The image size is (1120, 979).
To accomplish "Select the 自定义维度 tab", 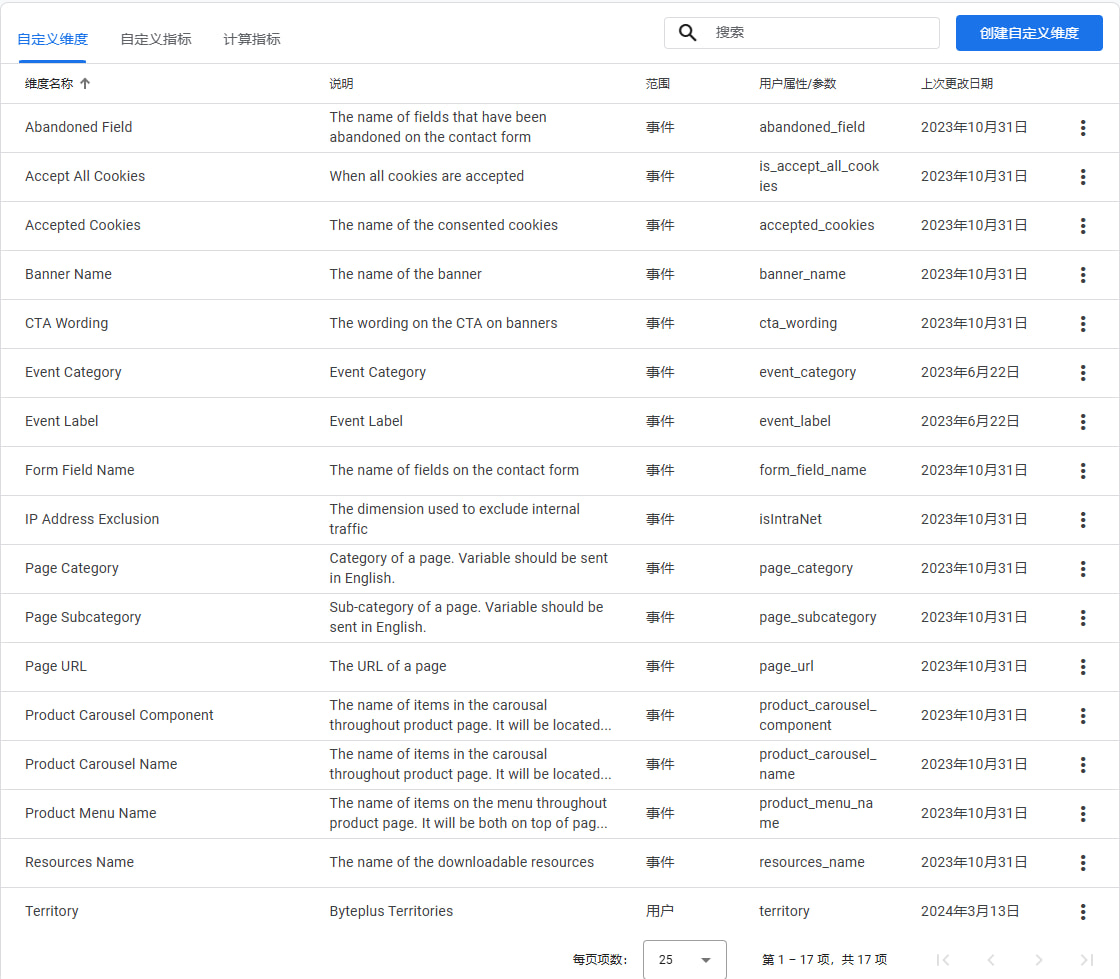I will coord(52,40).
